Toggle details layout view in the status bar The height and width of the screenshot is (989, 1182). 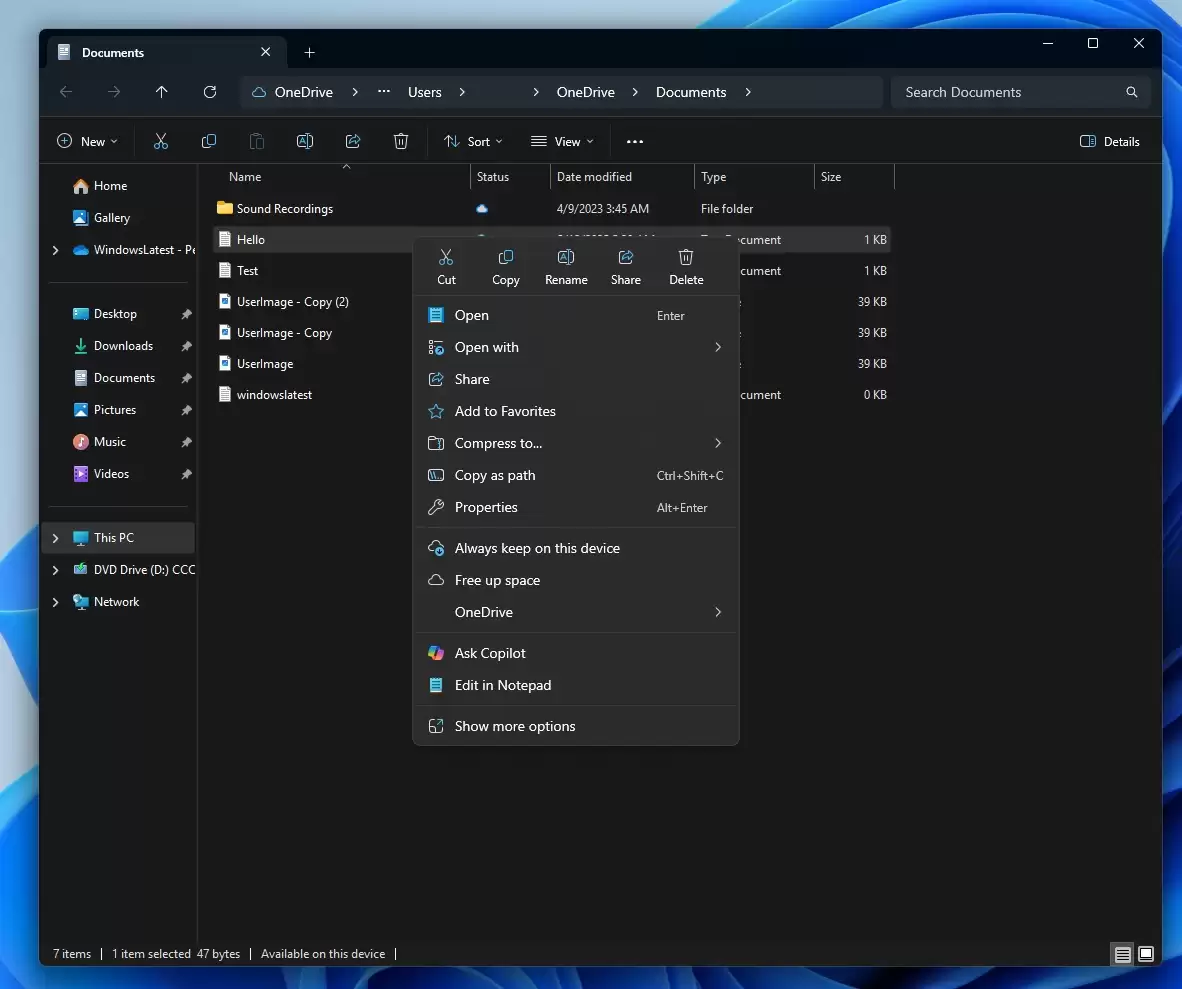1122,954
